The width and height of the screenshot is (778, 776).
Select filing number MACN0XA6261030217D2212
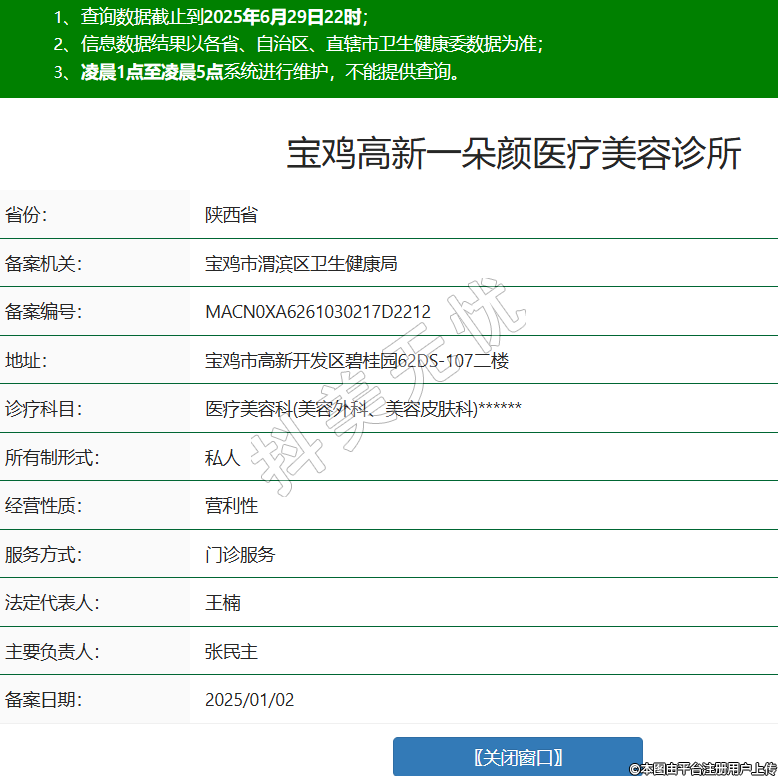pyautogui.click(x=318, y=312)
